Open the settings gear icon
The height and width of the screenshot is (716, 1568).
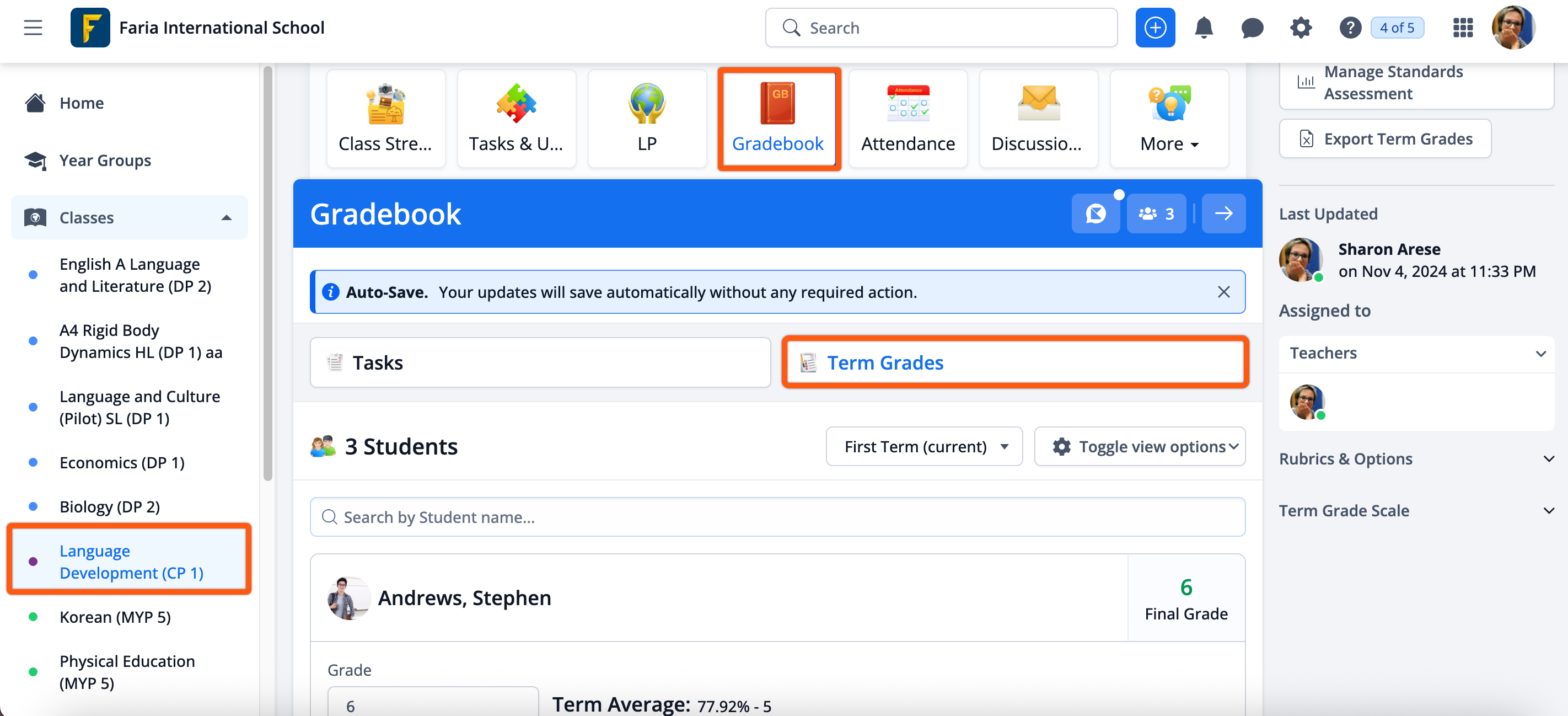tap(1300, 28)
